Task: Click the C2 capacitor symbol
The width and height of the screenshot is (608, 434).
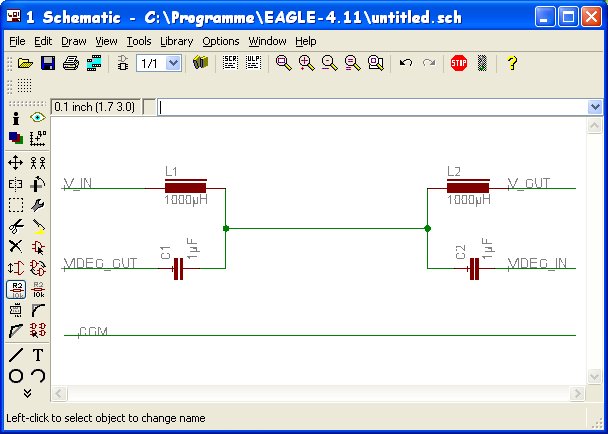Action: (x=474, y=268)
